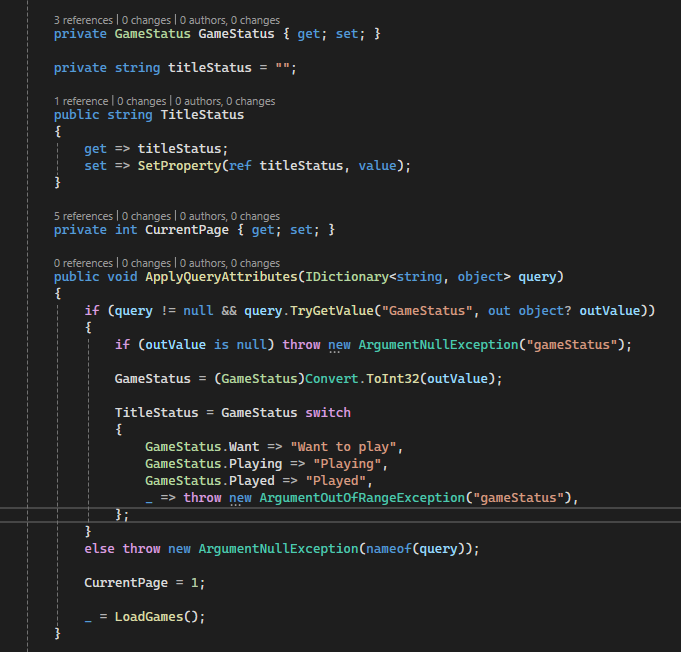This screenshot has height=652, width=681.
Task: Click the ApplyQueryAttributes method name
Action: point(221,277)
